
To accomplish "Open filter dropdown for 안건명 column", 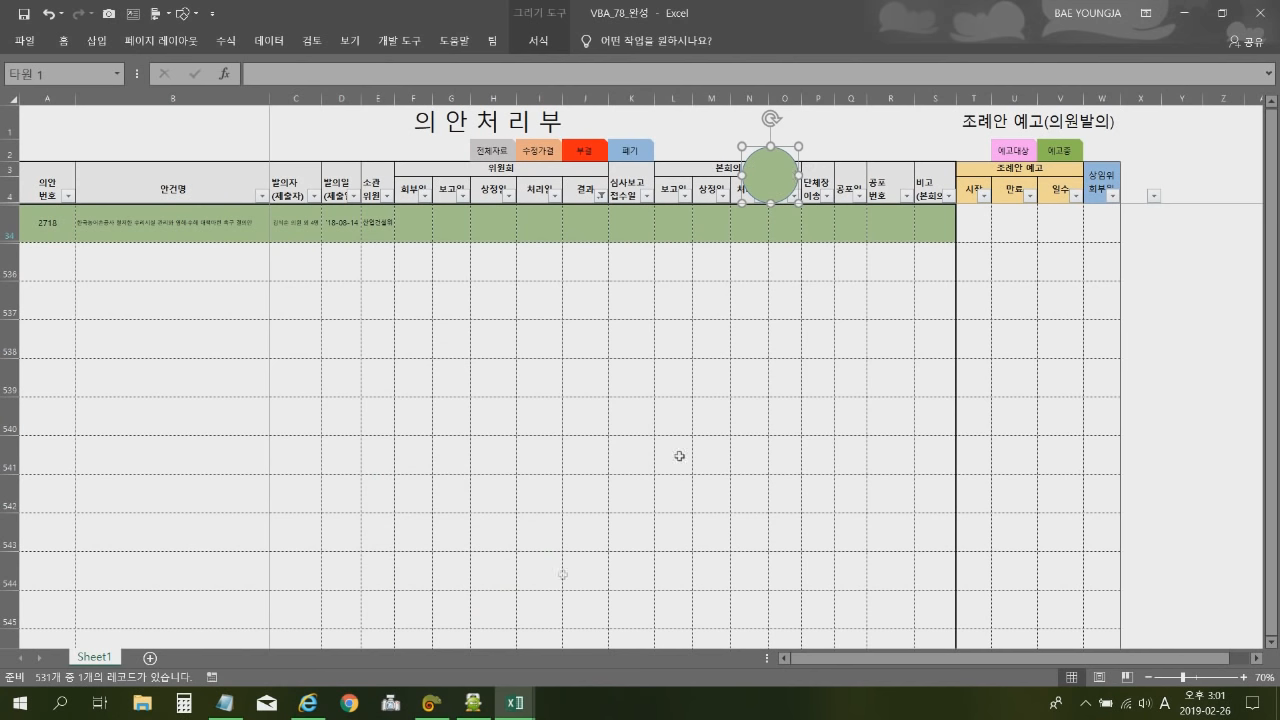I will (262, 196).
